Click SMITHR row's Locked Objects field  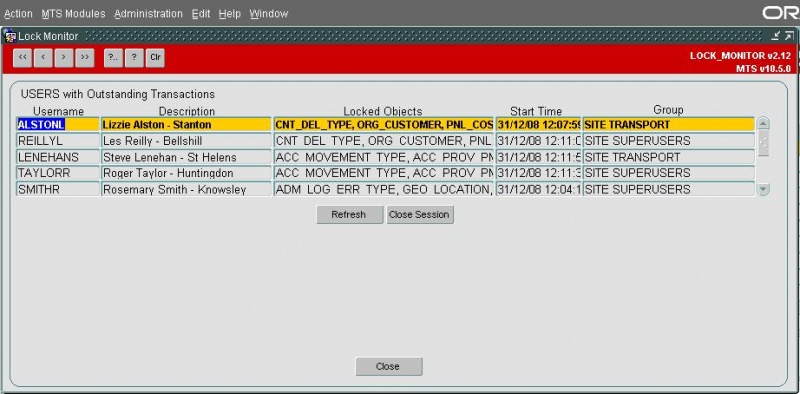(384, 189)
